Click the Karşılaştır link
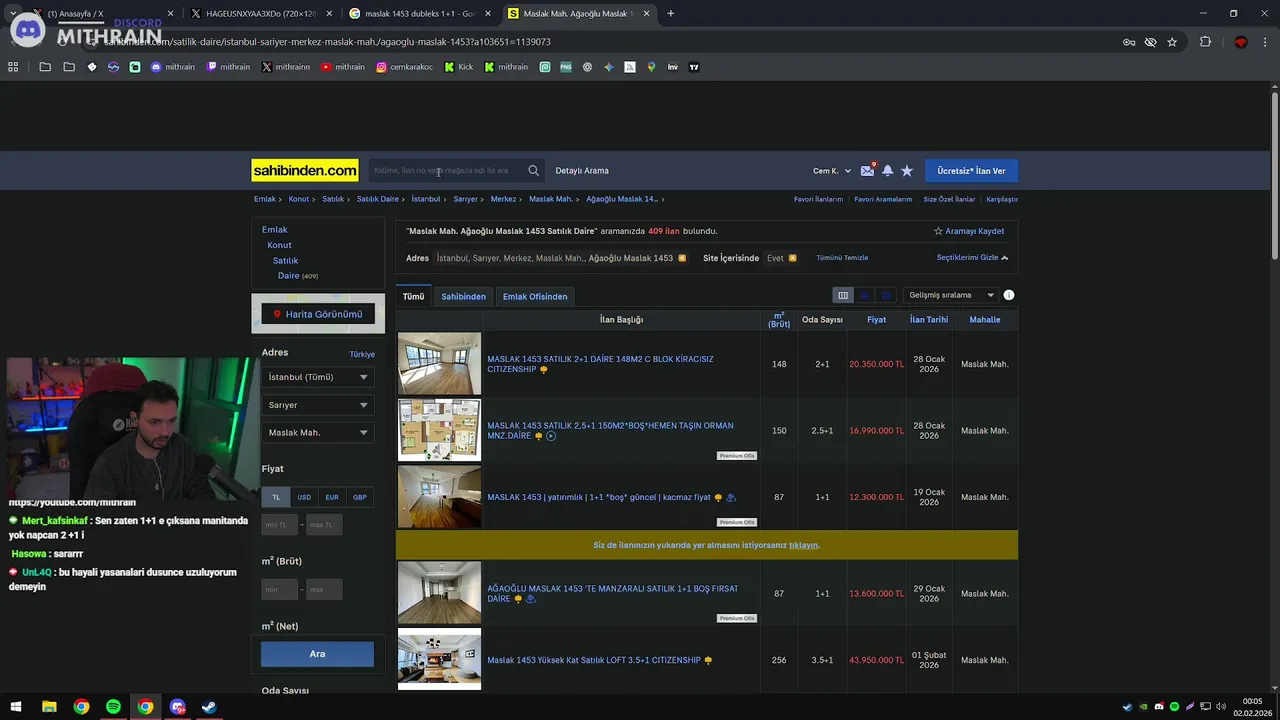This screenshot has width=1280, height=720. [x=1002, y=199]
